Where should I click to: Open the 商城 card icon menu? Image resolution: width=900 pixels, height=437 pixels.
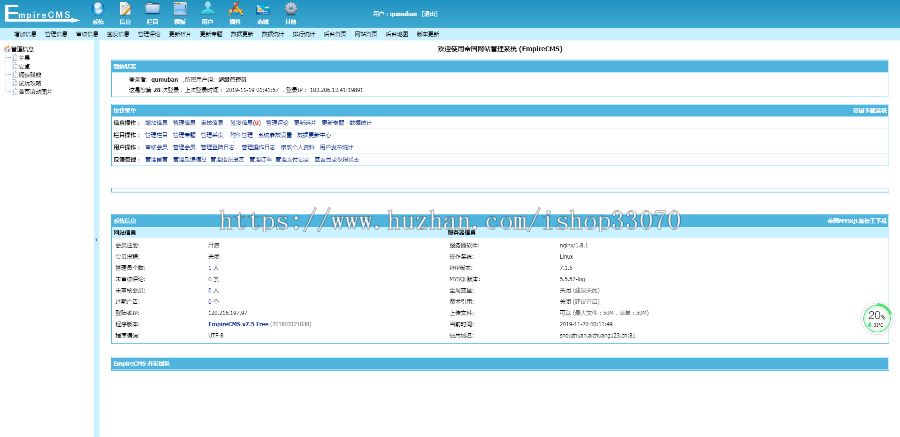click(262, 12)
